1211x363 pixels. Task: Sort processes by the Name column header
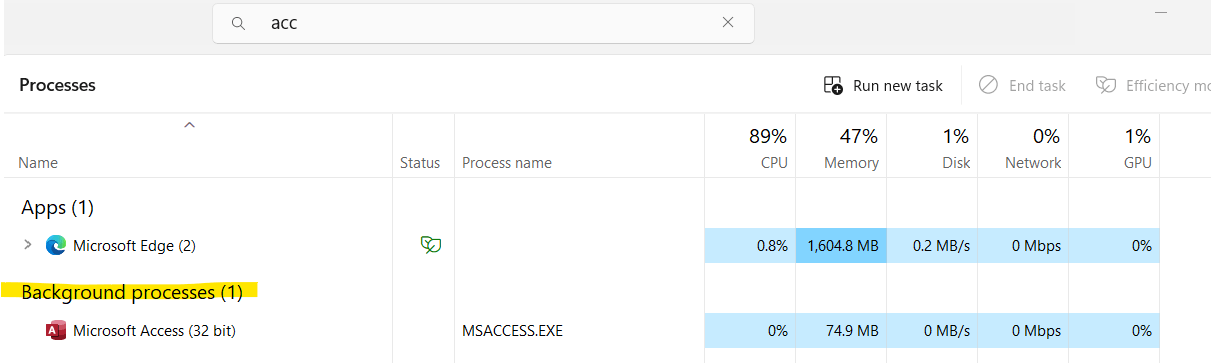pos(38,163)
